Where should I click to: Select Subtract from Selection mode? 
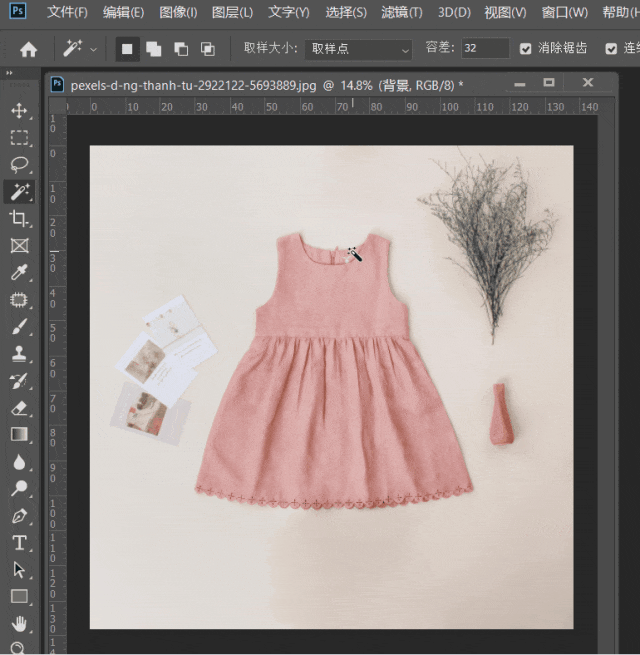181,49
